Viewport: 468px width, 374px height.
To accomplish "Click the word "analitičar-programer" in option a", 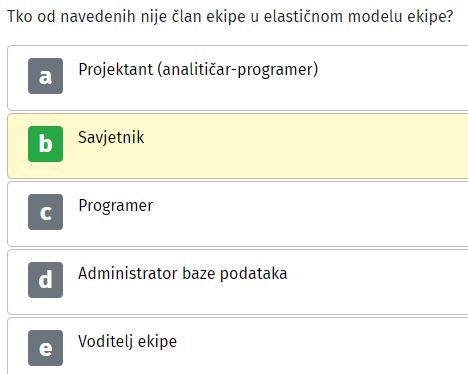I will [238, 70].
